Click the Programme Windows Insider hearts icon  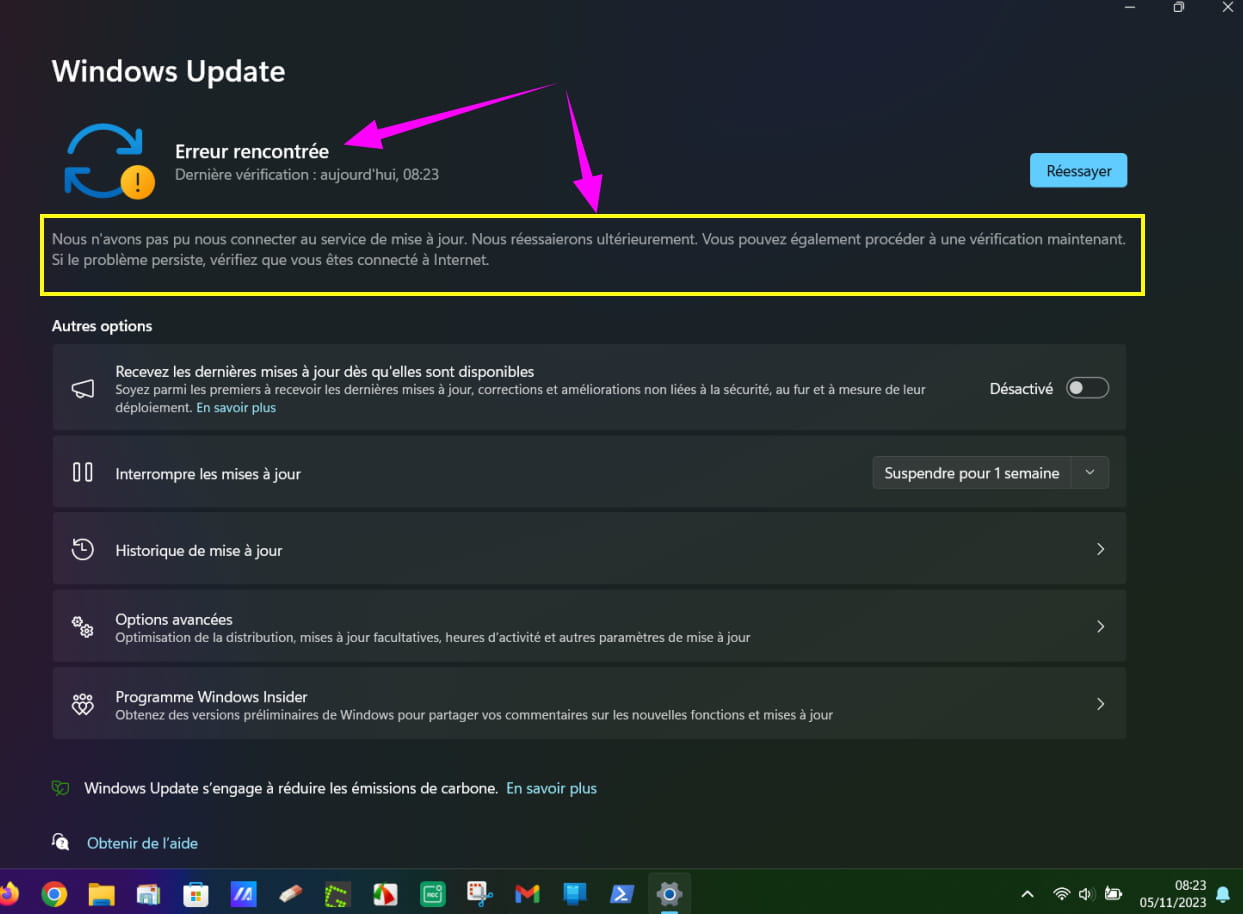(x=83, y=704)
